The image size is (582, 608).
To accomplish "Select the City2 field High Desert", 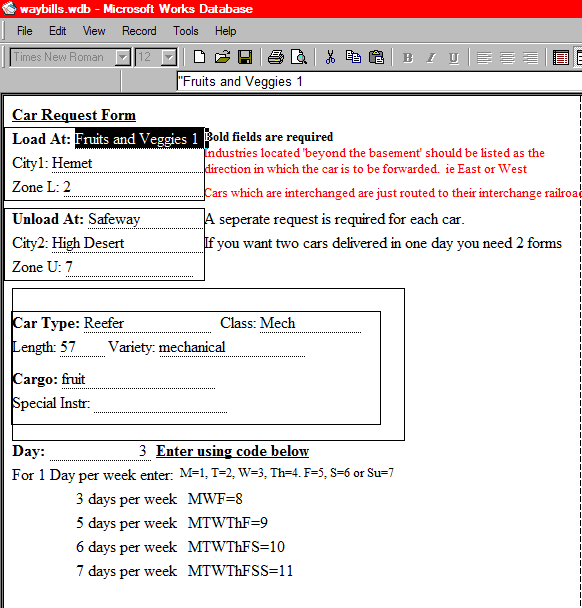I will [x=127, y=244].
